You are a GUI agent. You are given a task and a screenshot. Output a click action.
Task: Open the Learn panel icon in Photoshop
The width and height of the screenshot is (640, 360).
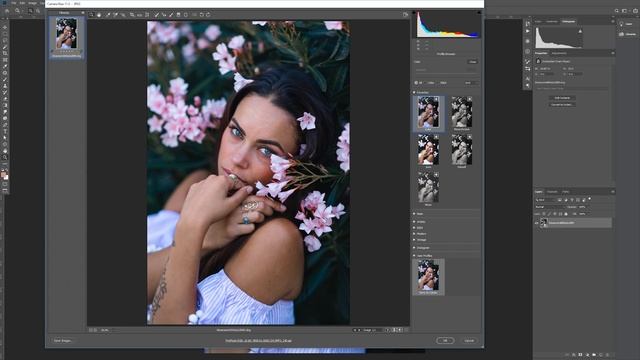622,24
